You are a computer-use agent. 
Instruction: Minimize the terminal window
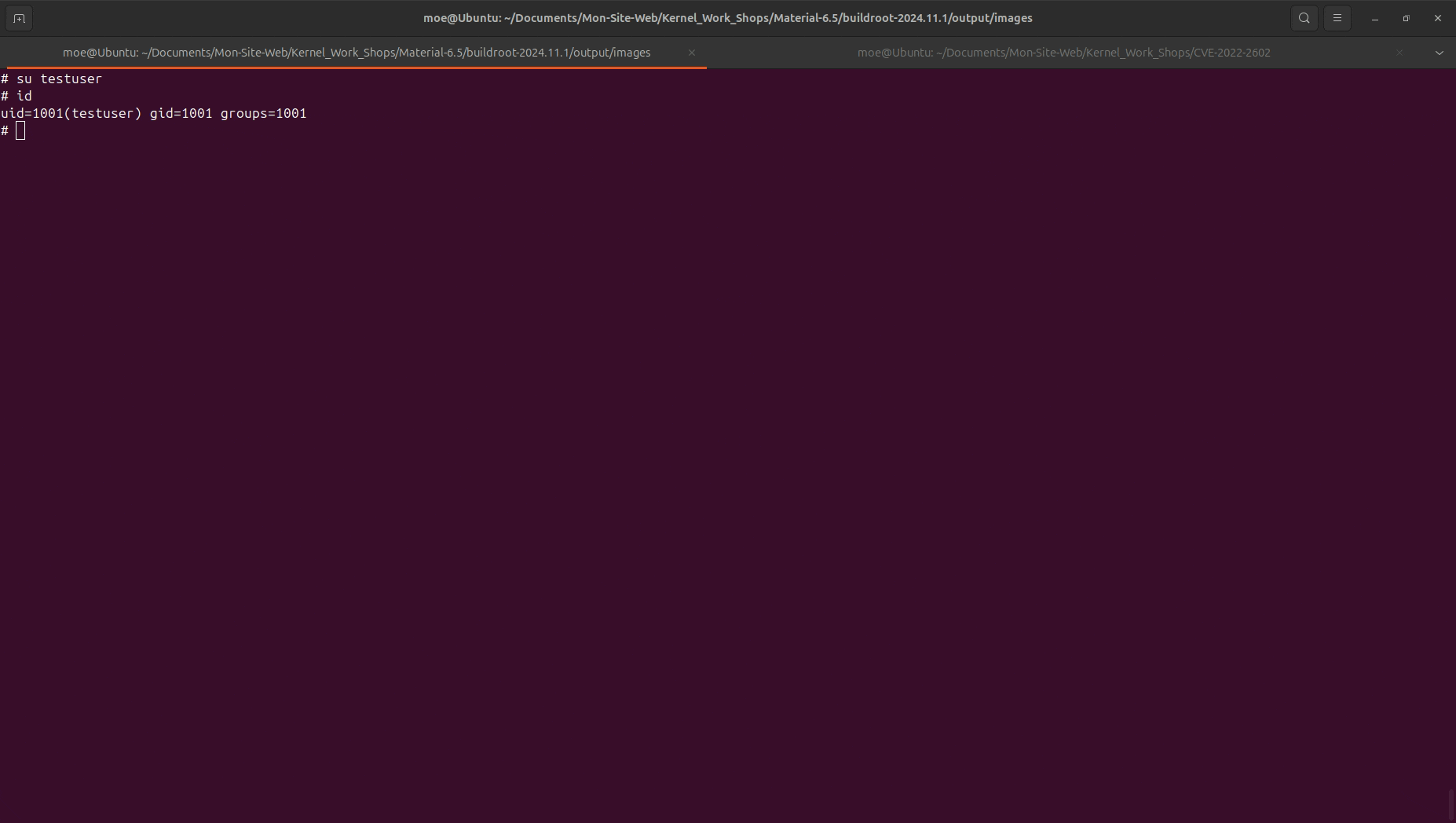[x=1375, y=18]
